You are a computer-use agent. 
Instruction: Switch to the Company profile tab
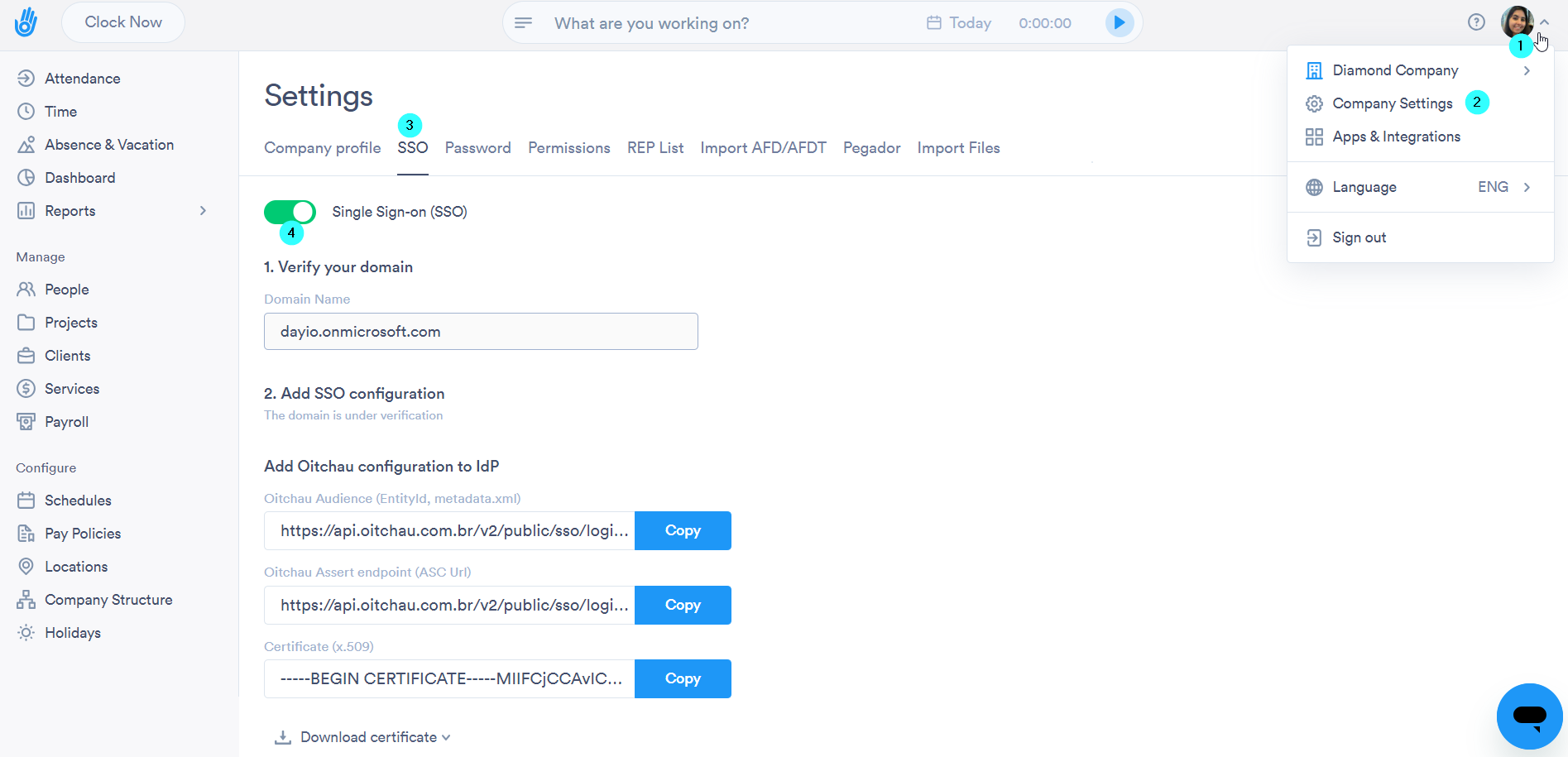coord(323,148)
